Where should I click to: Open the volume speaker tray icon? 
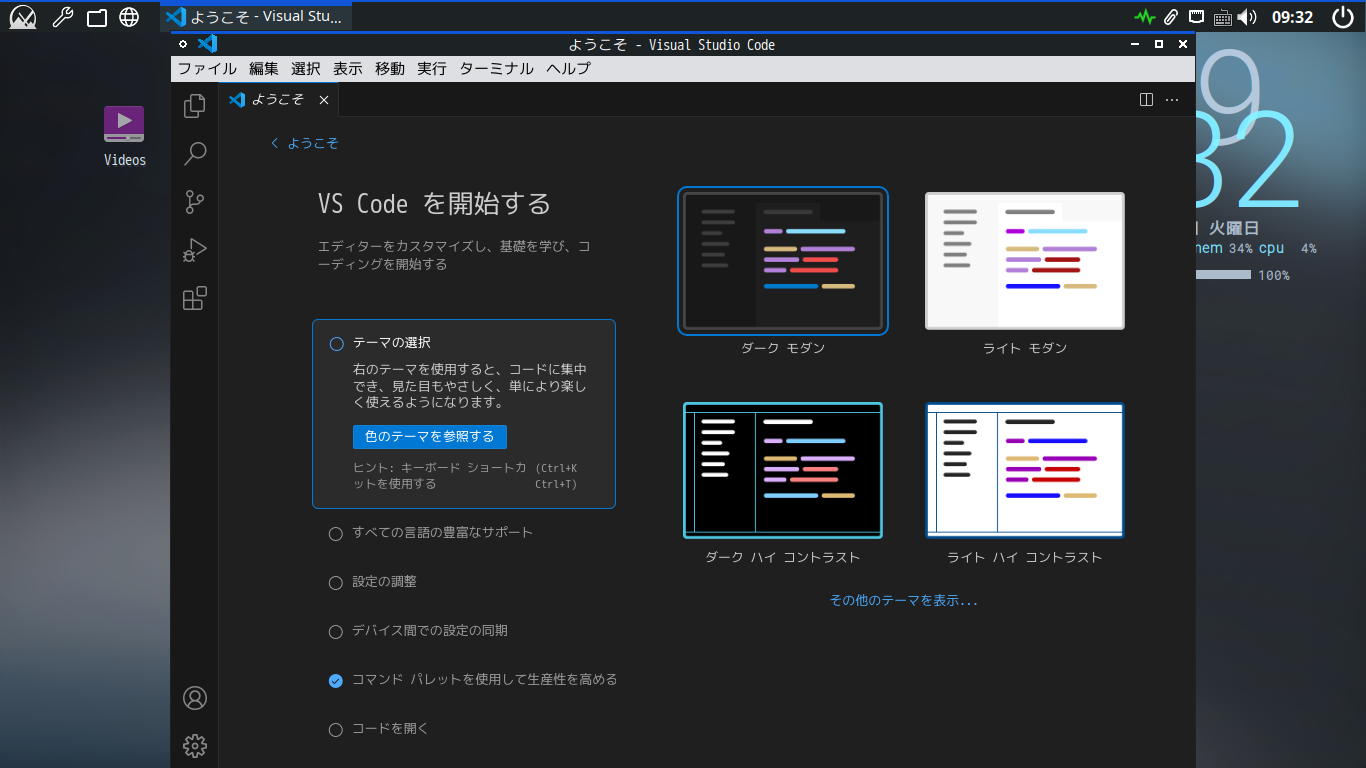click(x=1246, y=17)
